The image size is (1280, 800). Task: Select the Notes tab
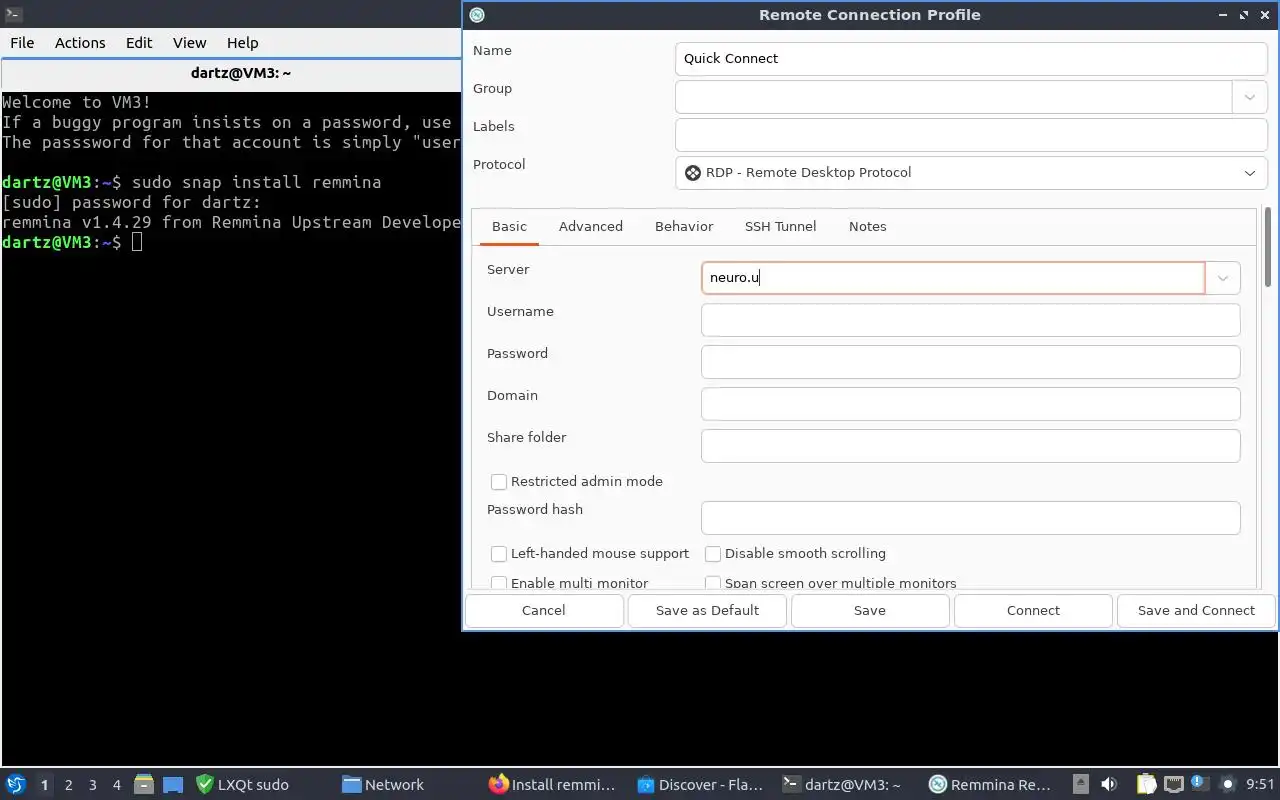[x=868, y=227]
